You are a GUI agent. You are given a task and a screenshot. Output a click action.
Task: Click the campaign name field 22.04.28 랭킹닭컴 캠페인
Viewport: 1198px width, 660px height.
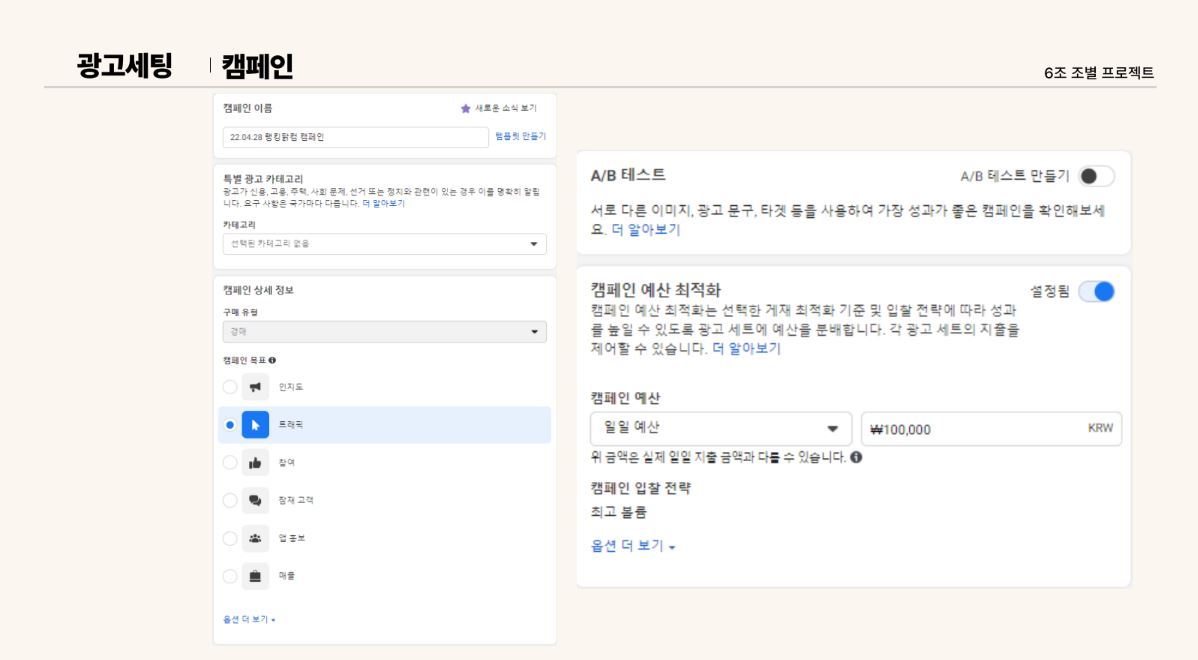click(355, 138)
